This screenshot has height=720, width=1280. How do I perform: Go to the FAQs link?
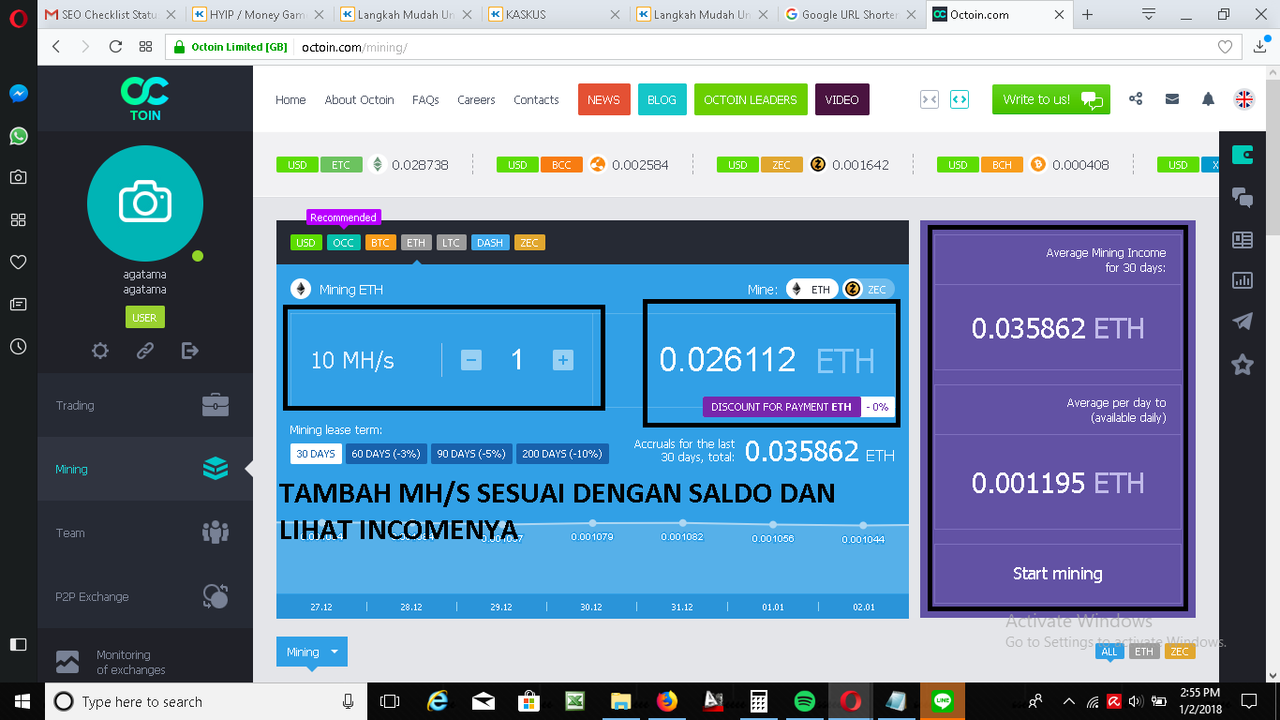click(425, 100)
